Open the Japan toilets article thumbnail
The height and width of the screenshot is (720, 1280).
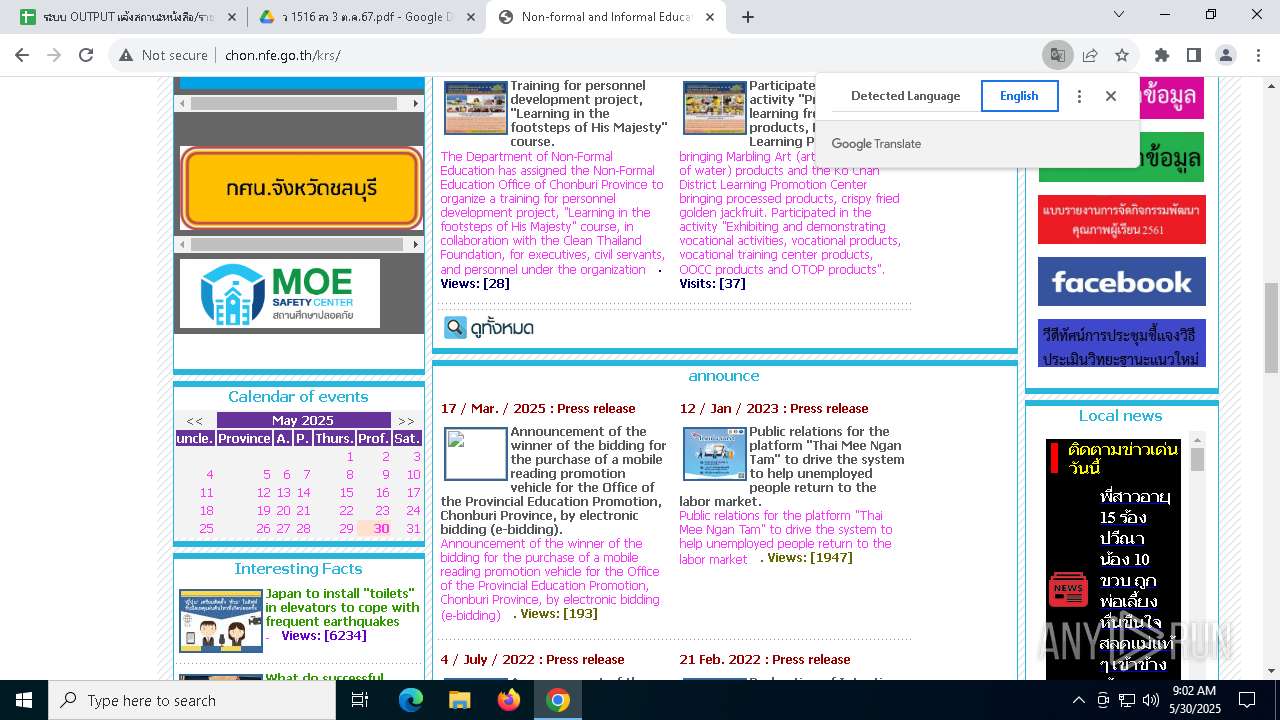click(x=221, y=620)
